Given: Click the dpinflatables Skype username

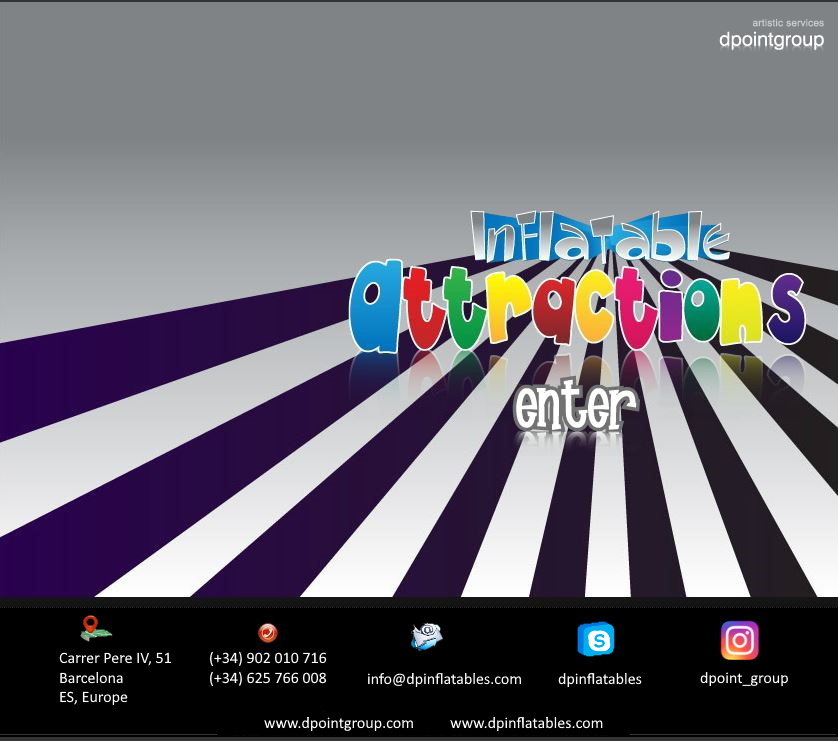Looking at the screenshot, I should tap(599, 679).
